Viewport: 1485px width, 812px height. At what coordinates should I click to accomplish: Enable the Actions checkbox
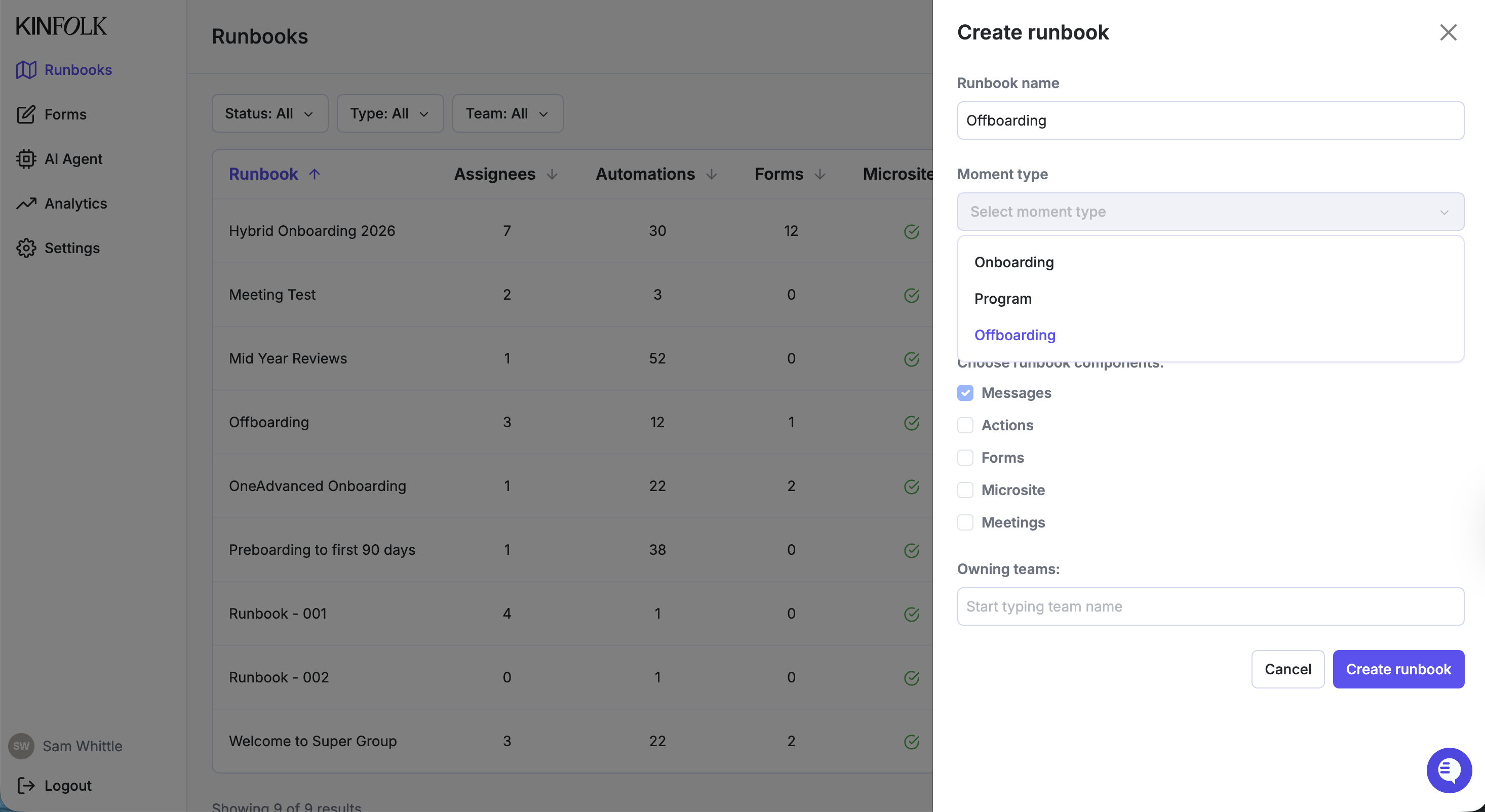pyautogui.click(x=965, y=425)
